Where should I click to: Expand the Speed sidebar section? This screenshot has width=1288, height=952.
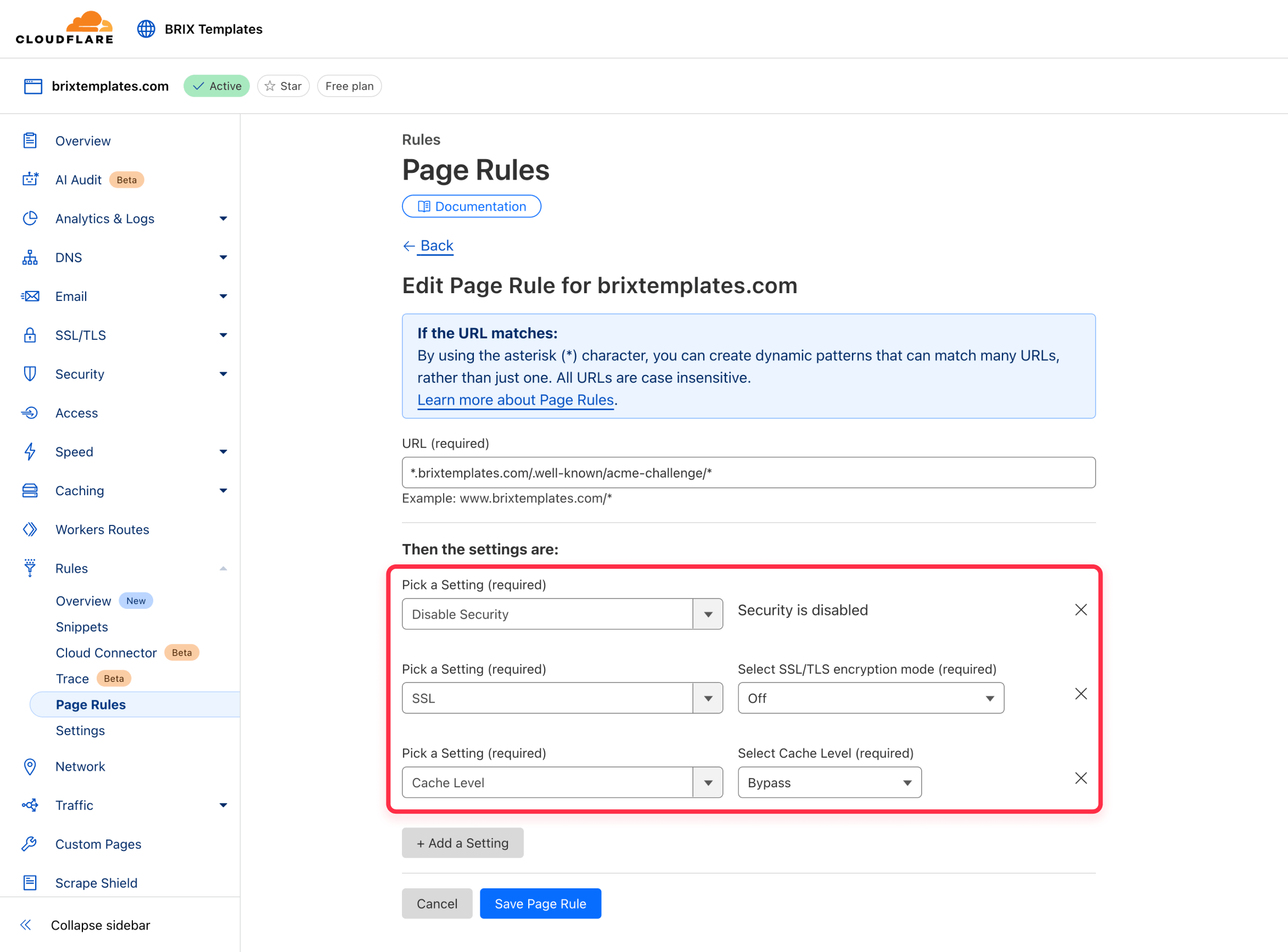[223, 451]
